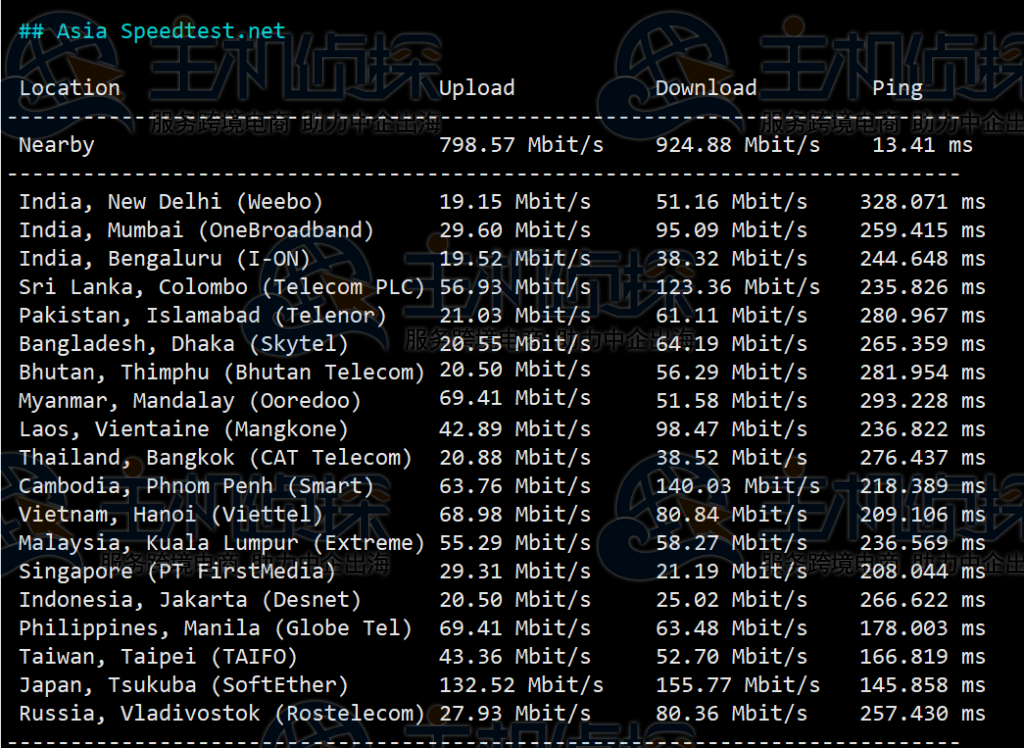This screenshot has height=748, width=1024.
Task: Click the "## Asia Speedtest.net" heading text
Action: (152, 30)
